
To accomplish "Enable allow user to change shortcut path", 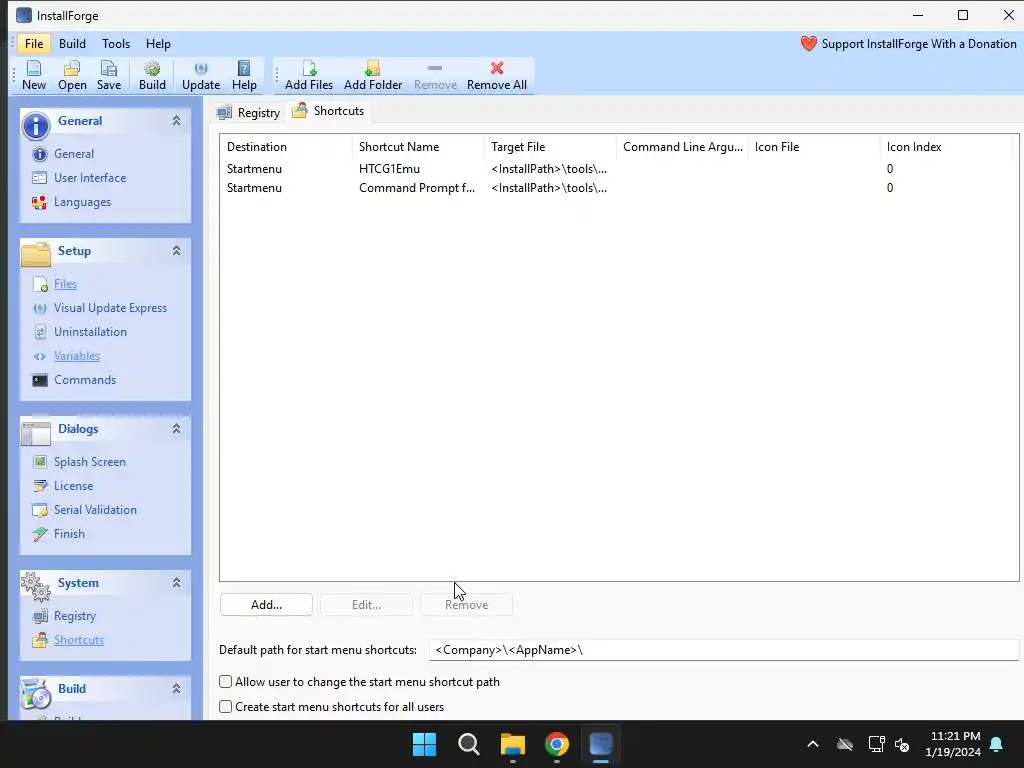I will tap(225, 682).
